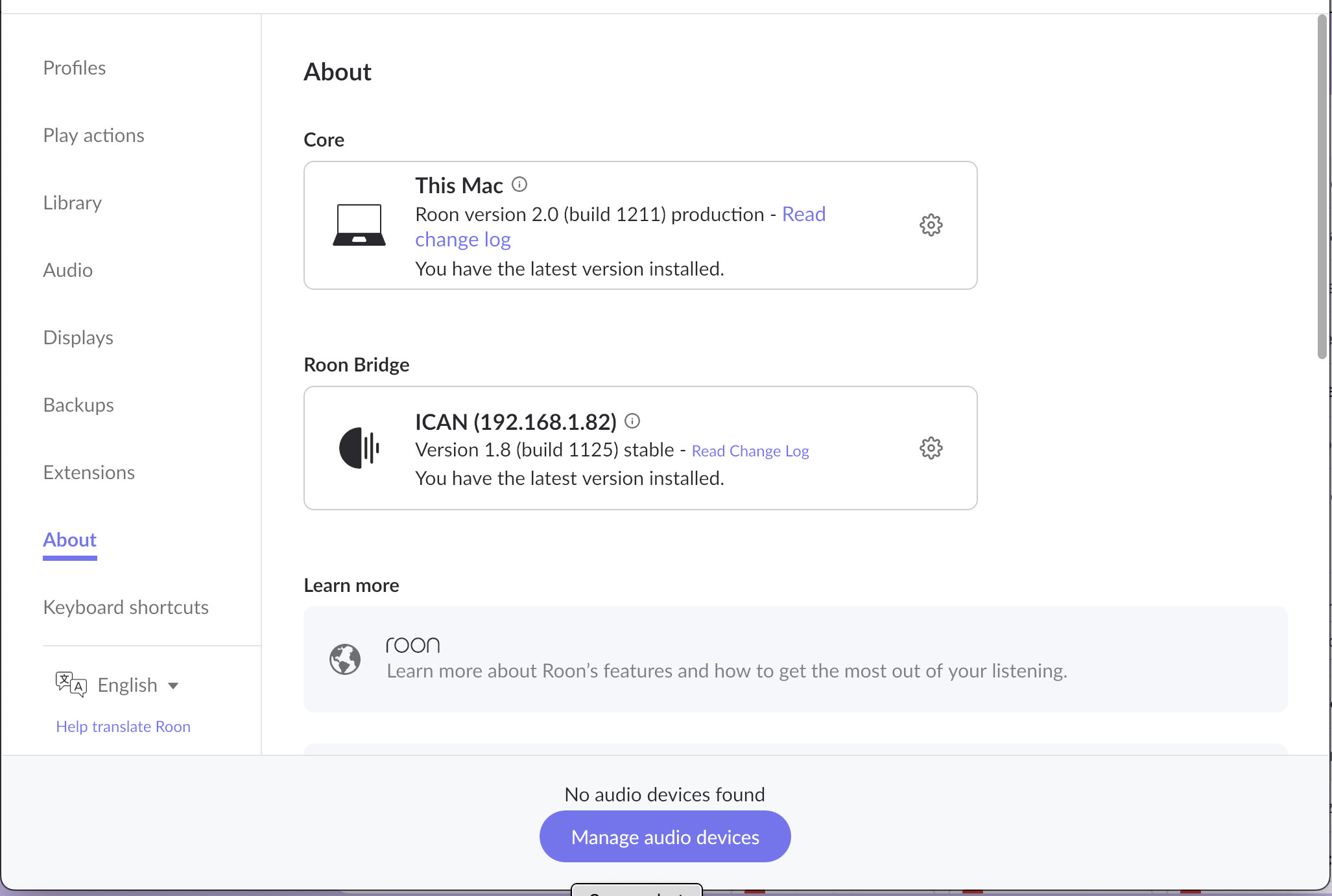Show Keyboard shortcuts page
The image size is (1332, 896).
[126, 607]
